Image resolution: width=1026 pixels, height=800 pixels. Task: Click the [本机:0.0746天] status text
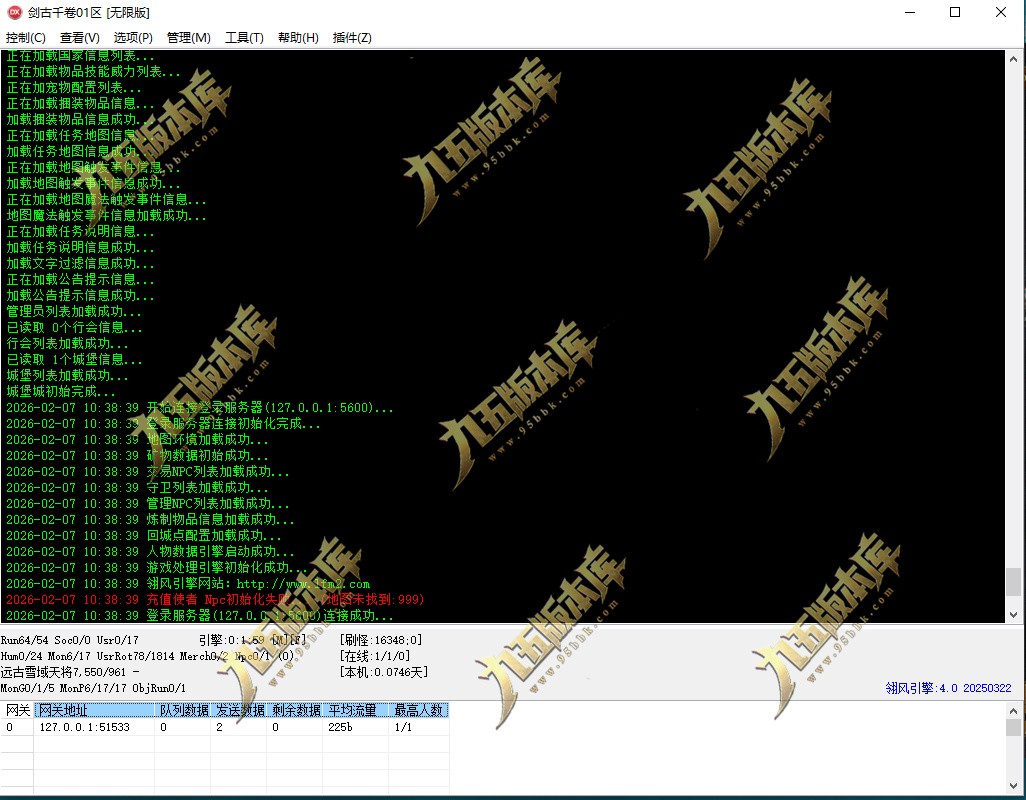[x=383, y=672]
